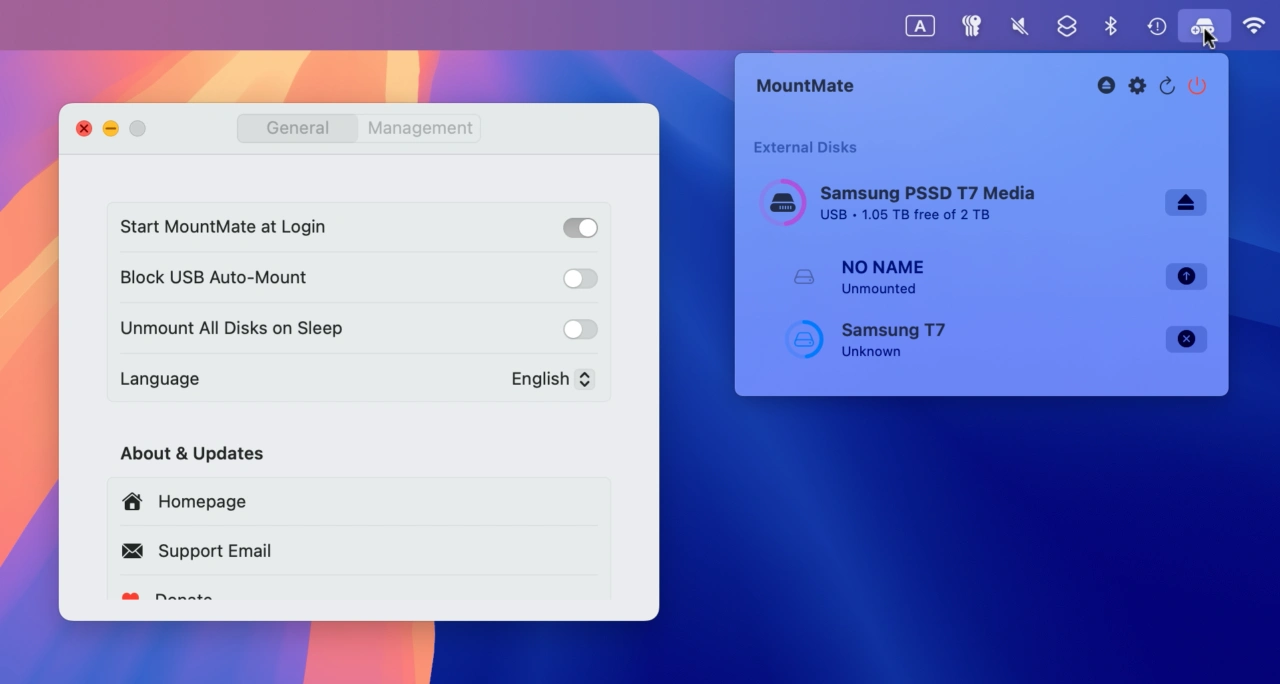The height and width of the screenshot is (684, 1280).
Task: Open the Homepage link
Action: pyautogui.click(x=202, y=502)
